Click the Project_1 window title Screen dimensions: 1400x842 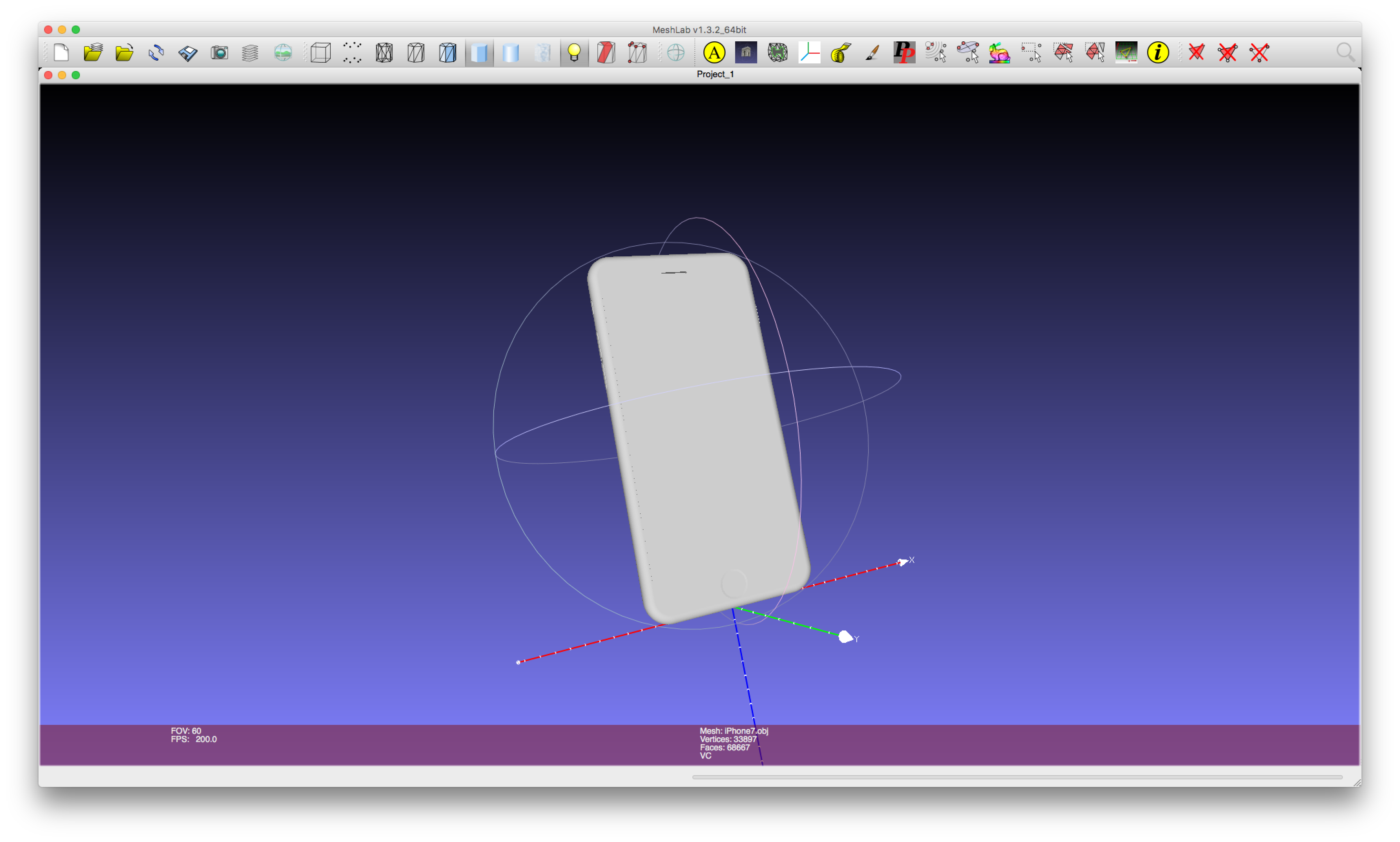click(x=715, y=74)
